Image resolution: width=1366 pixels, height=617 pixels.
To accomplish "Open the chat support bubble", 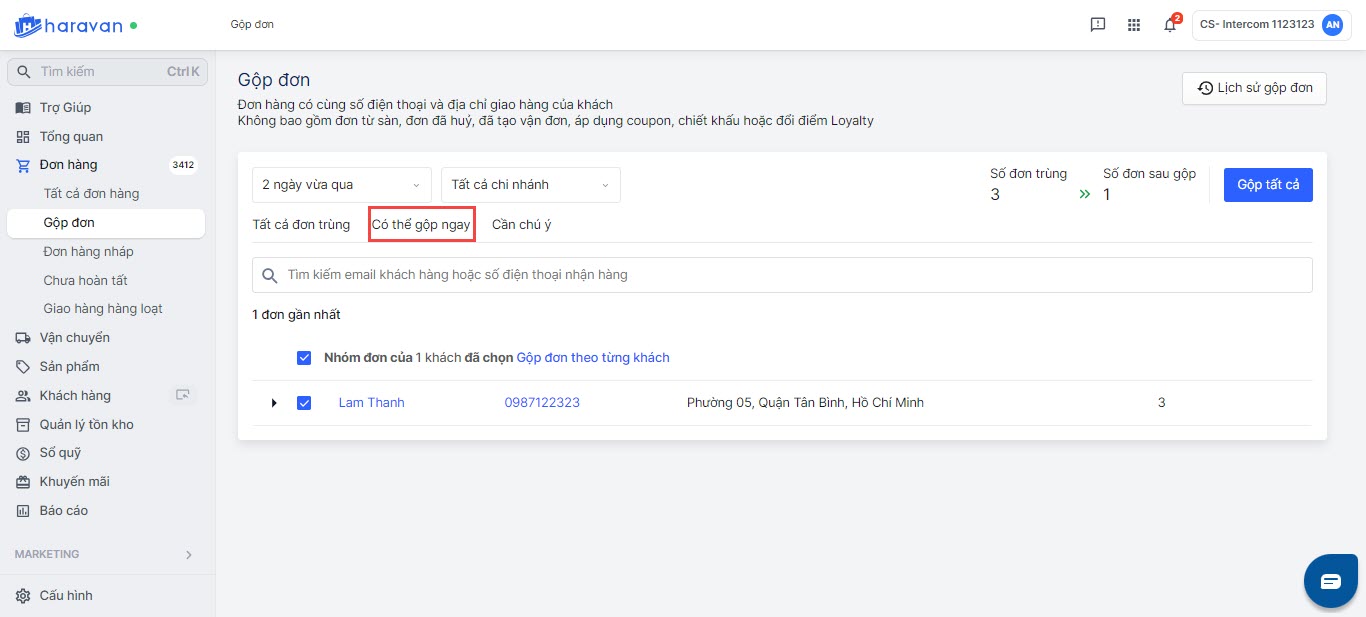I will [1330, 582].
